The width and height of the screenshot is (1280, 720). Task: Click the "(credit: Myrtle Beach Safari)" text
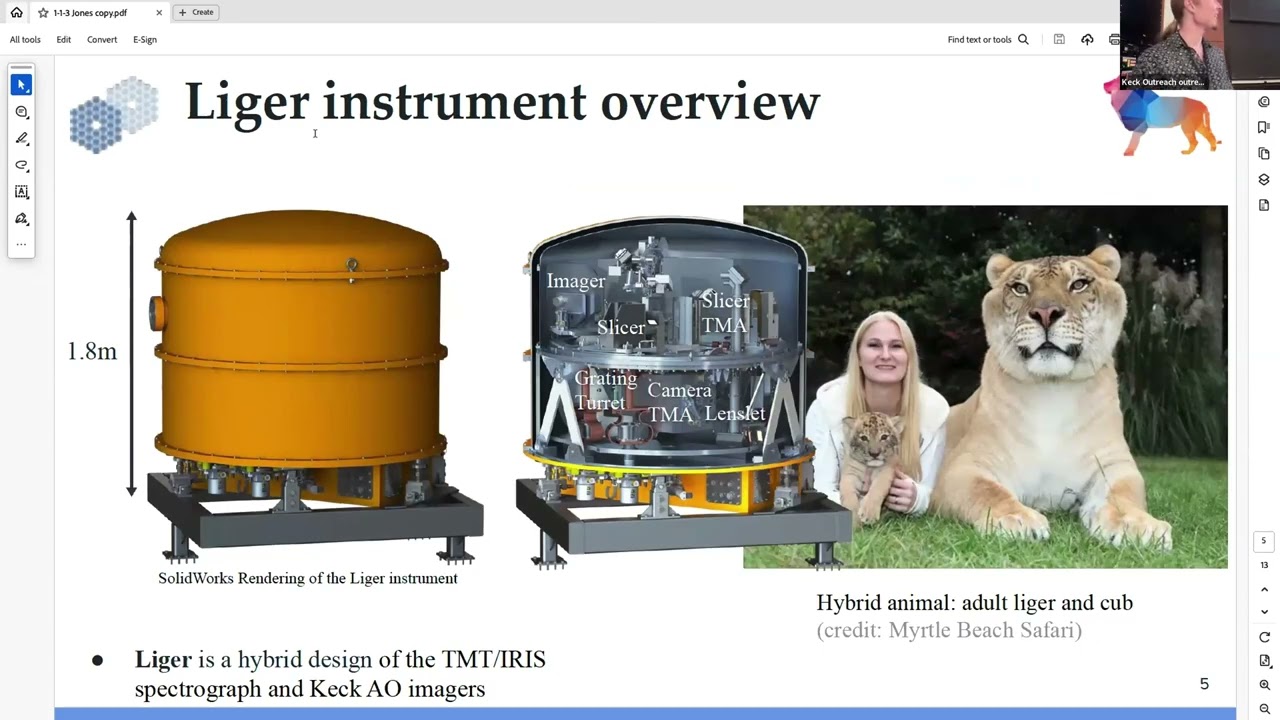pos(949,630)
